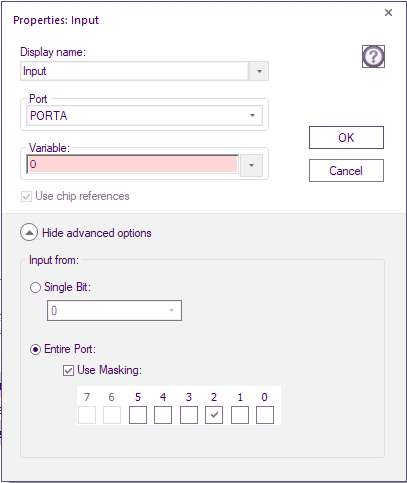Tick mask bit 0 checkbox
The height and width of the screenshot is (483, 407).
tap(265, 415)
